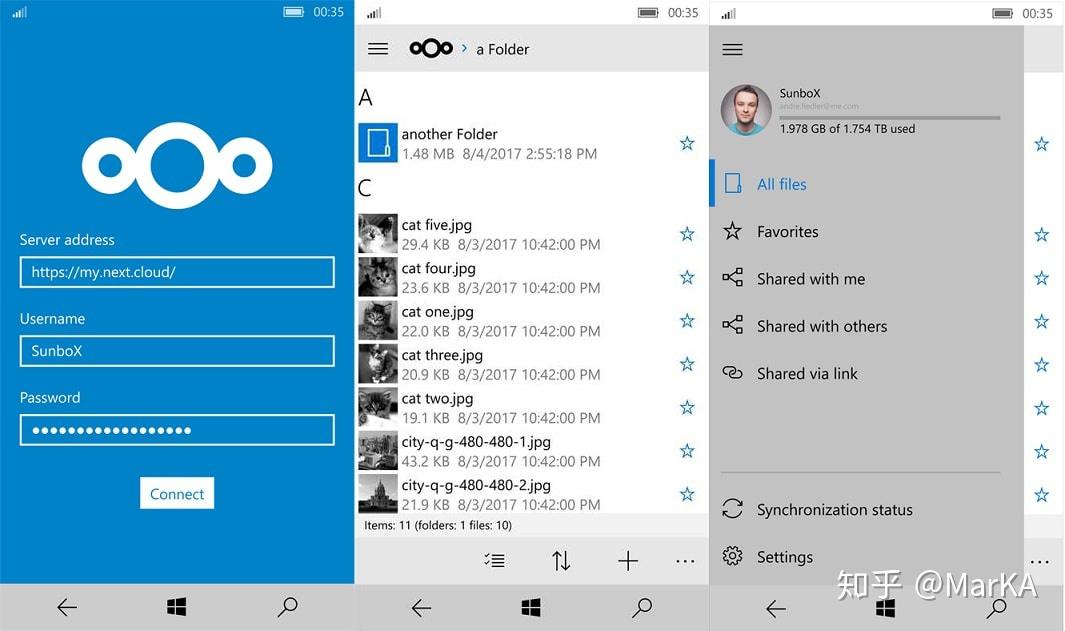Click the Nextcloud logo in breadcrumb bar

(431, 48)
